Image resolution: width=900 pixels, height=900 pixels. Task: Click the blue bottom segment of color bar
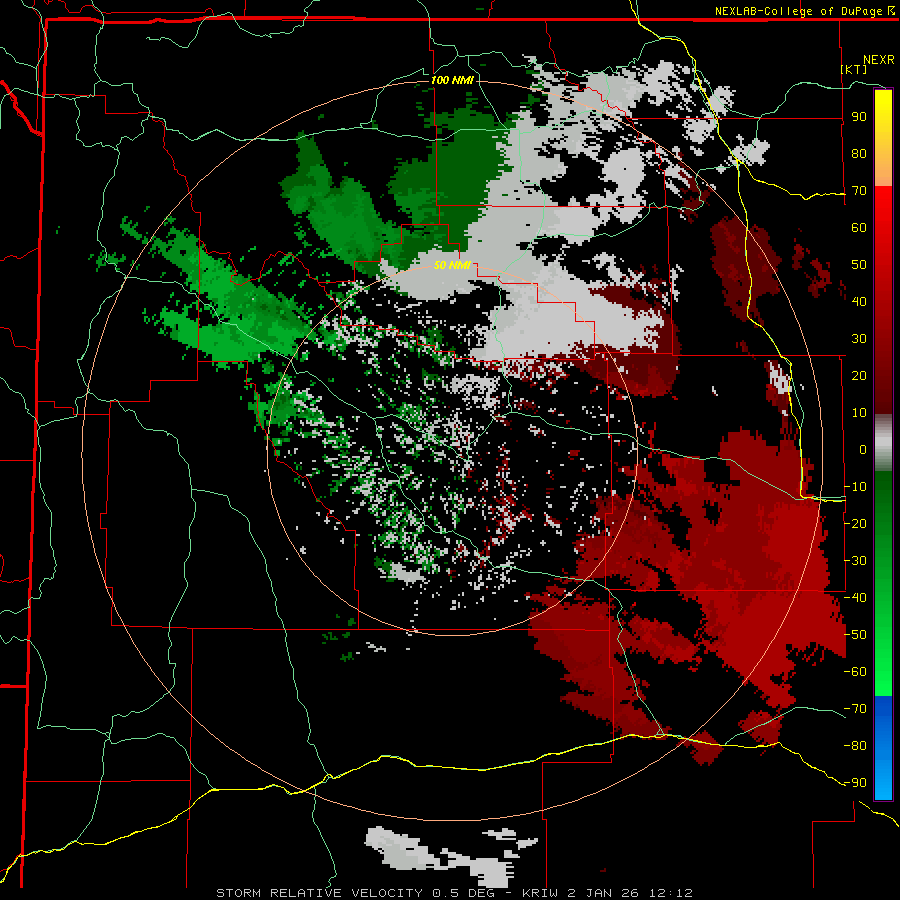click(883, 748)
